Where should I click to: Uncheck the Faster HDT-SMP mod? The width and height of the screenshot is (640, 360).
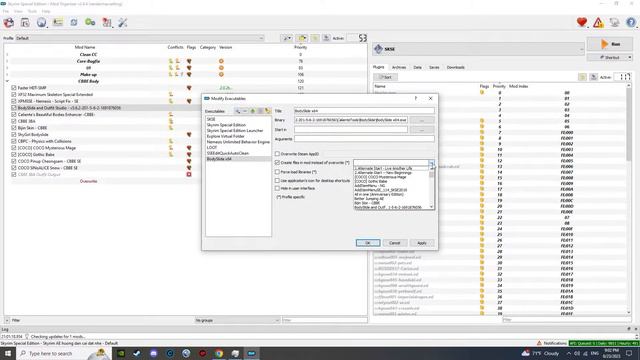tap(14, 88)
